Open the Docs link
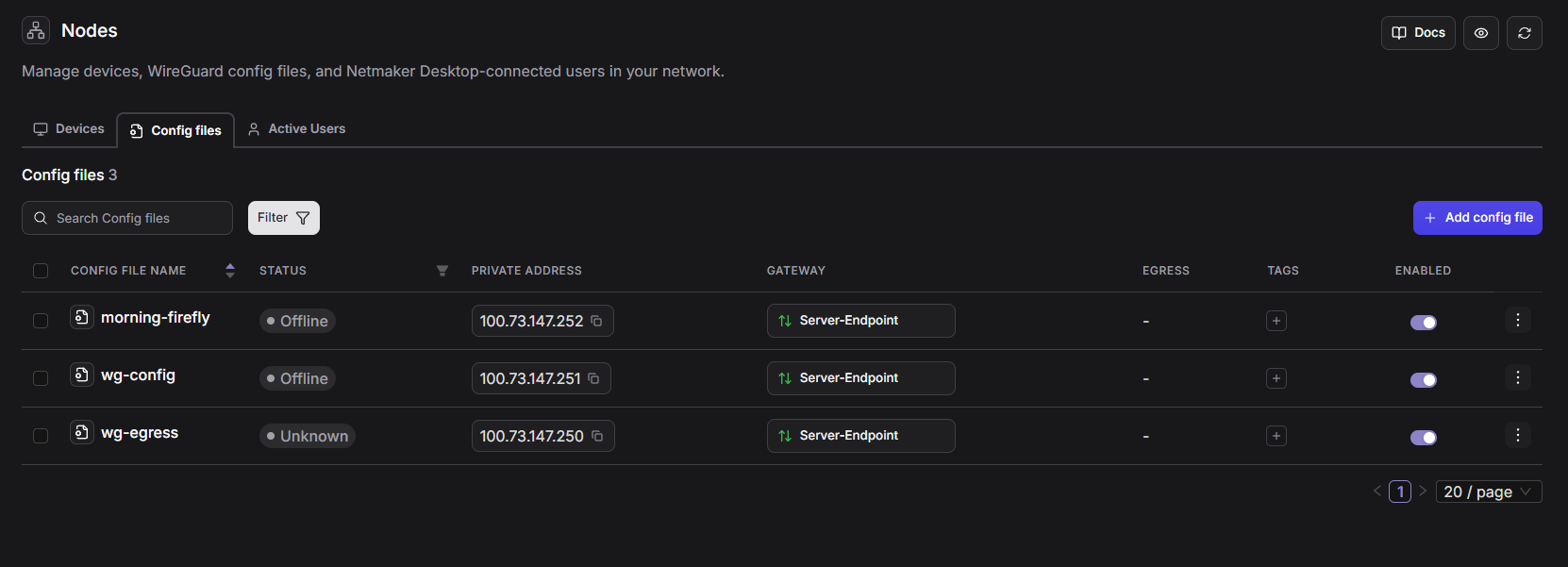Screen dimensions: 1568x567 (x=1417, y=33)
